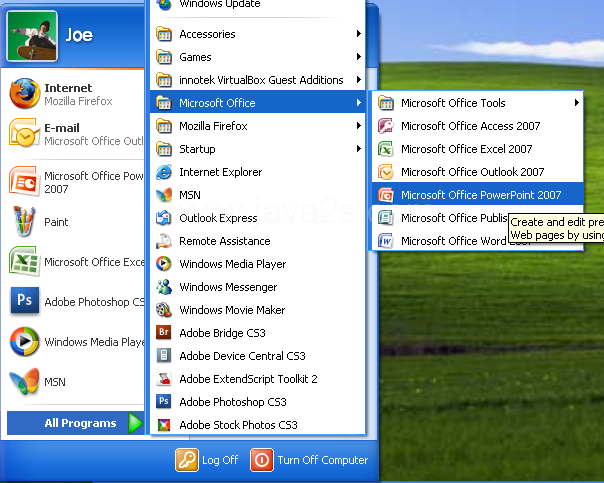Viewport: 604px width, 483px height.
Task: Click the Windows Update entry
Action: pos(258,5)
